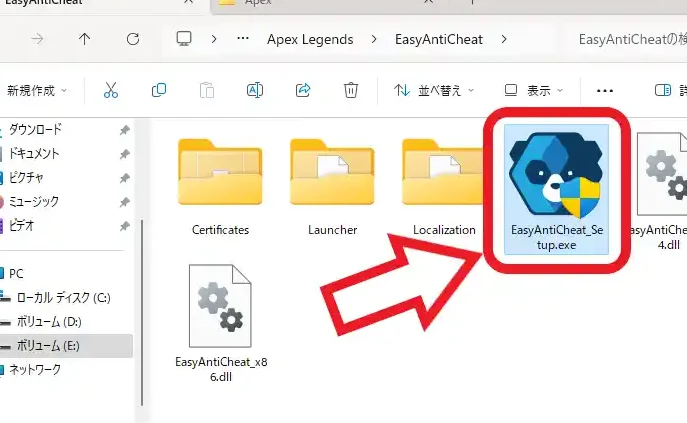Unpin ピクチャ using its pin icon

(x=125, y=178)
